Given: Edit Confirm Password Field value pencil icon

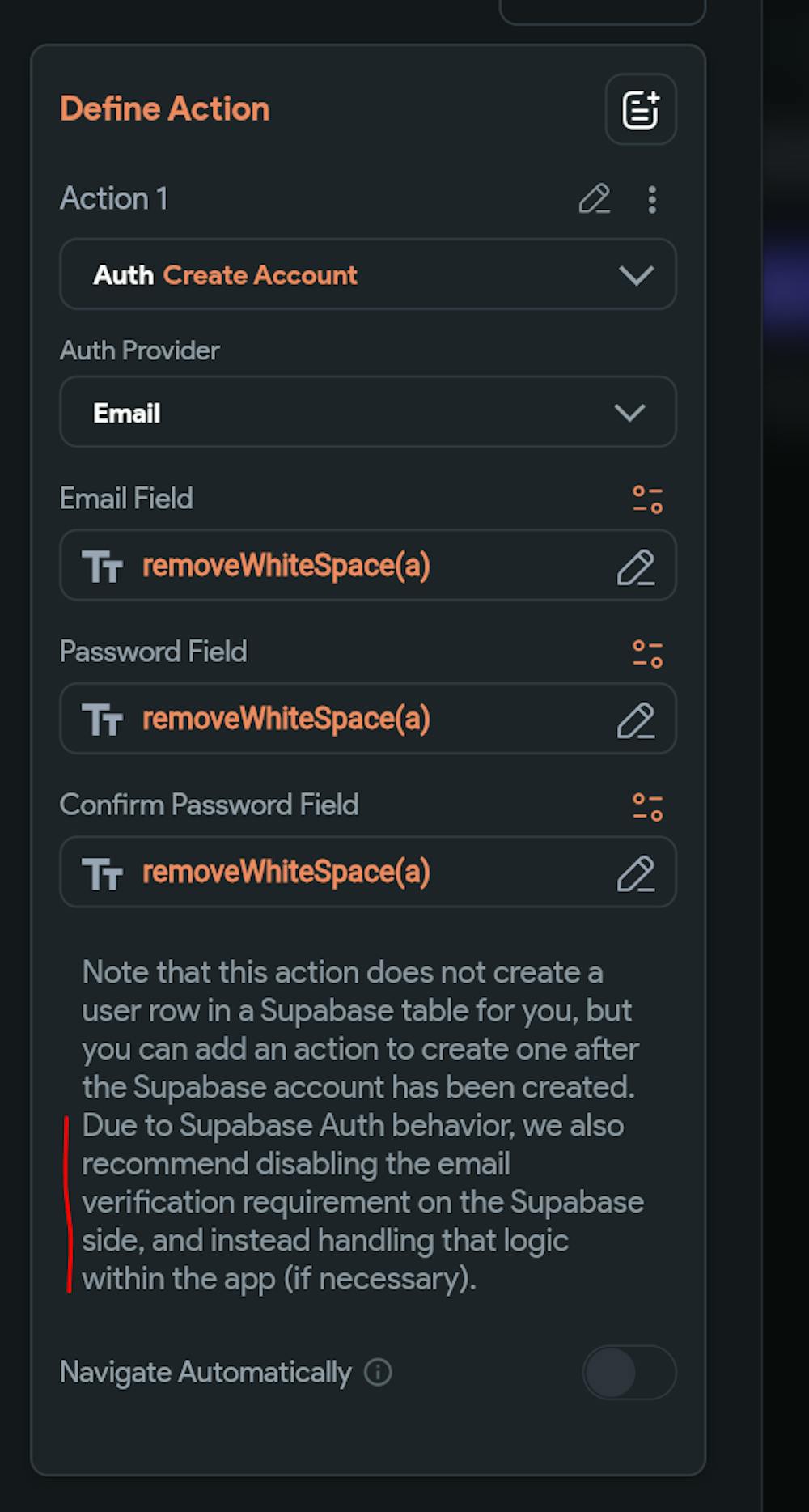Looking at the screenshot, I should click(636, 873).
